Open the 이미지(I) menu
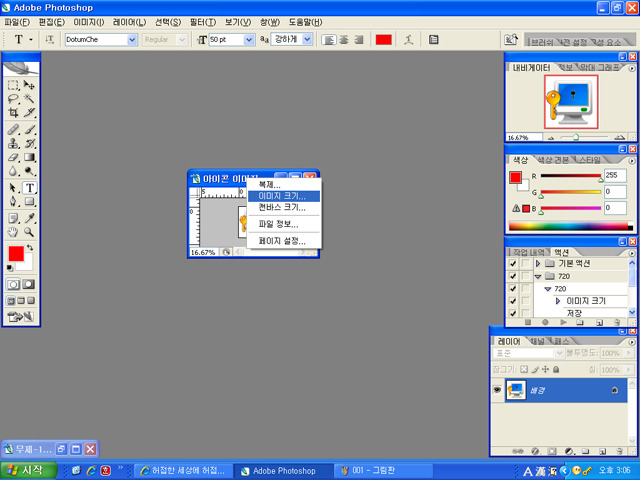Image resolution: width=640 pixels, height=480 pixels. click(x=89, y=22)
